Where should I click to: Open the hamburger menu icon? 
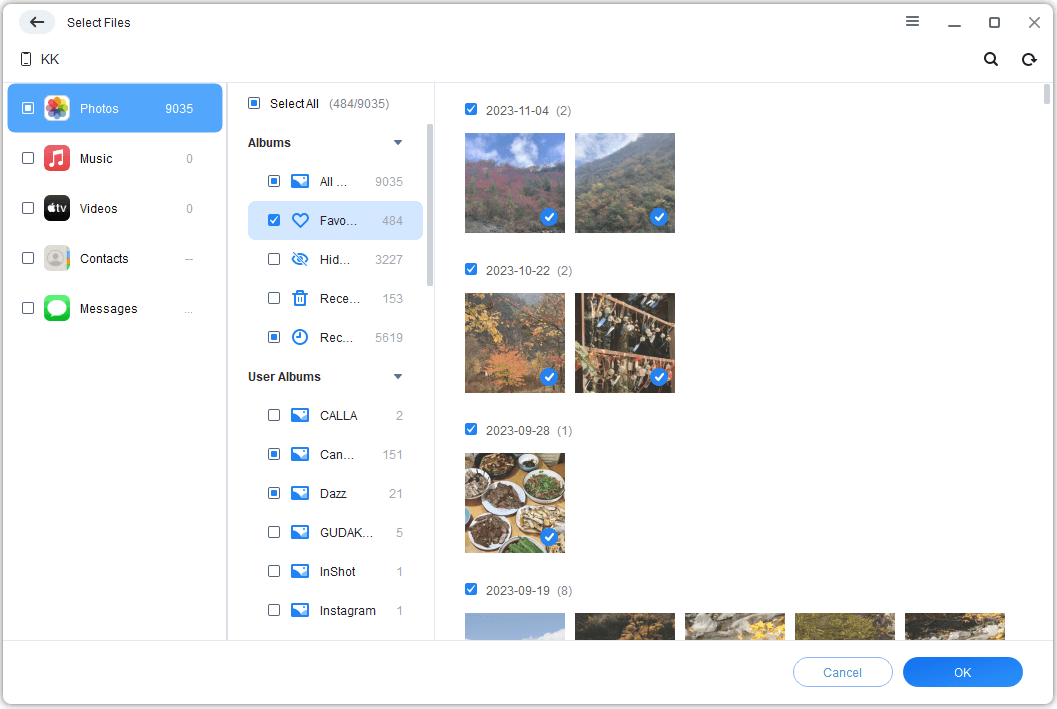point(912,22)
